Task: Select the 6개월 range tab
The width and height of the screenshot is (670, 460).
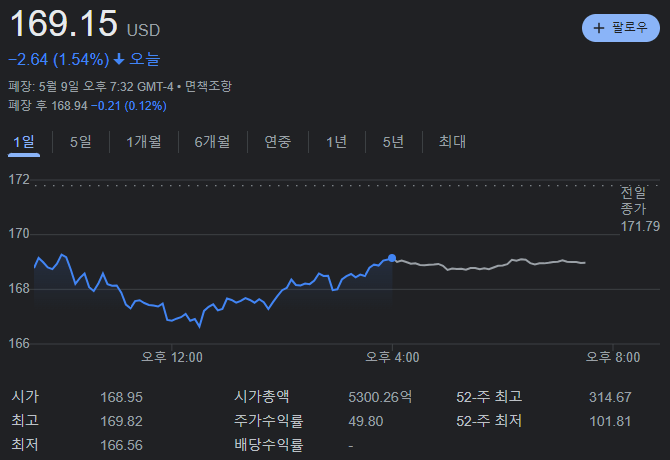Action: pyautogui.click(x=212, y=142)
